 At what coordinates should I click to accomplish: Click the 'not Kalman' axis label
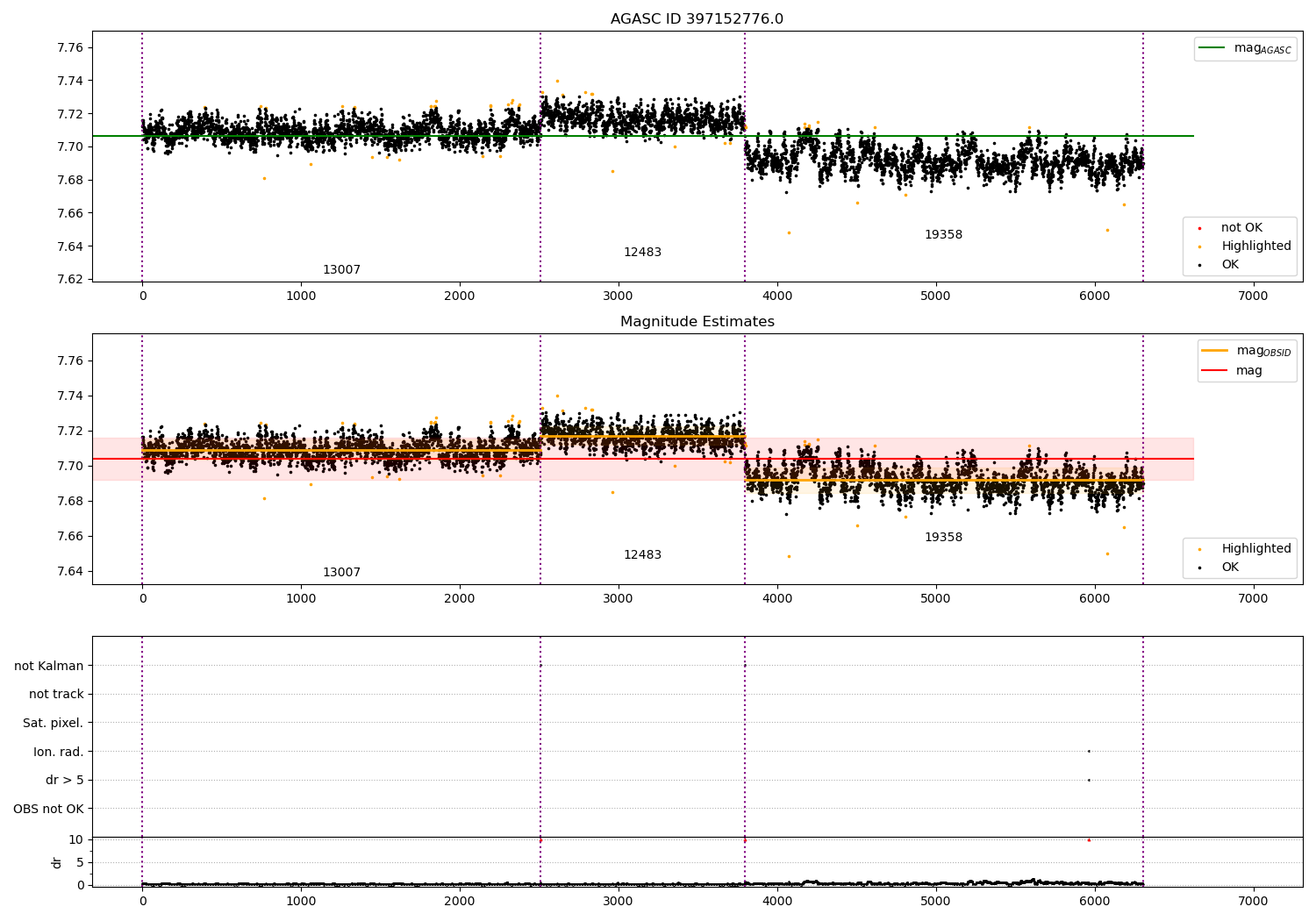pos(49,666)
